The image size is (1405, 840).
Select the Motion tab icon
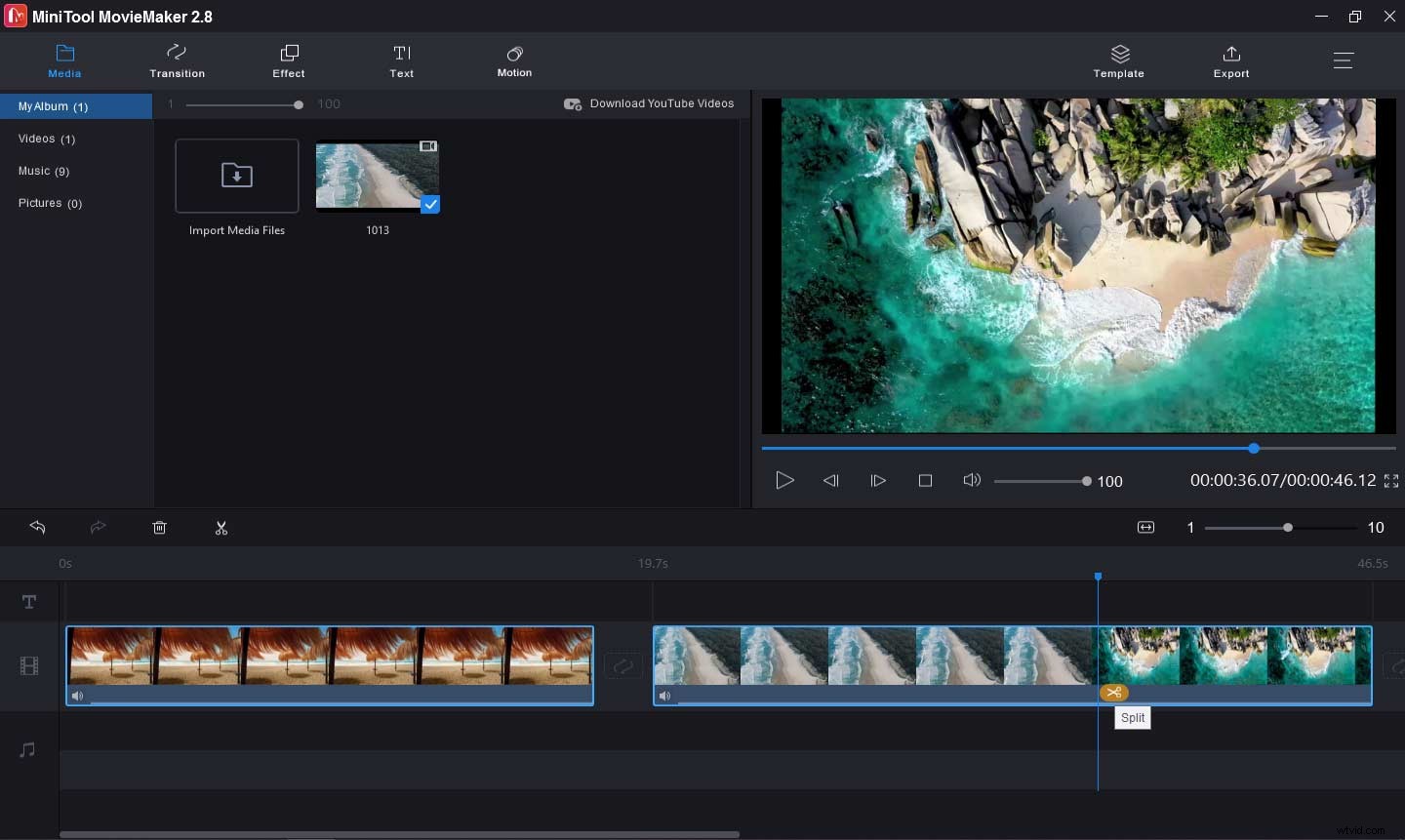coord(514,60)
